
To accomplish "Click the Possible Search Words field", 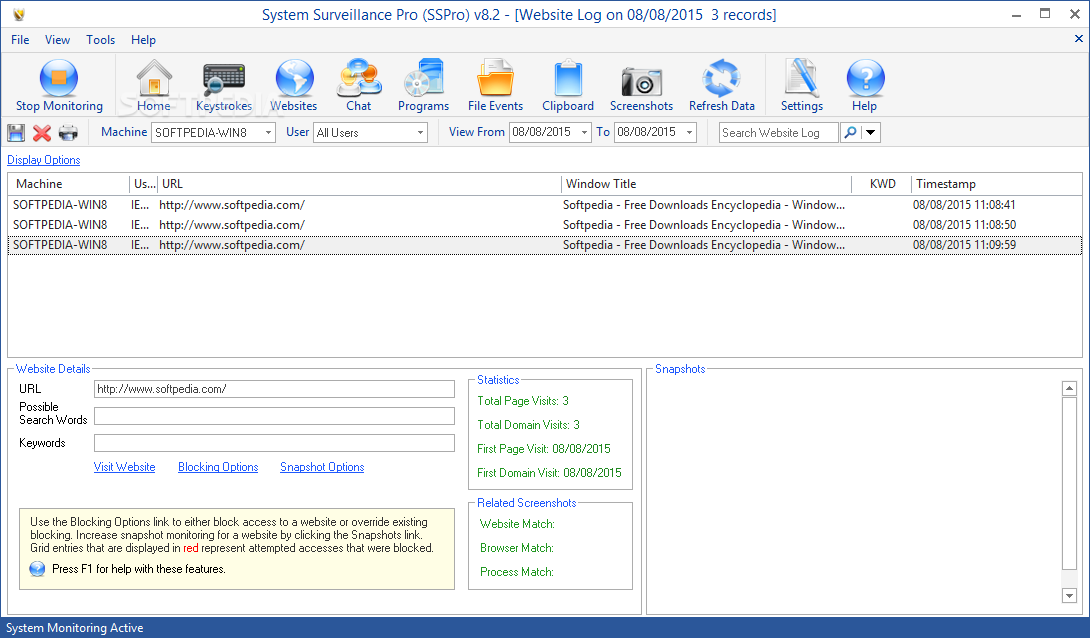I will pos(274,416).
